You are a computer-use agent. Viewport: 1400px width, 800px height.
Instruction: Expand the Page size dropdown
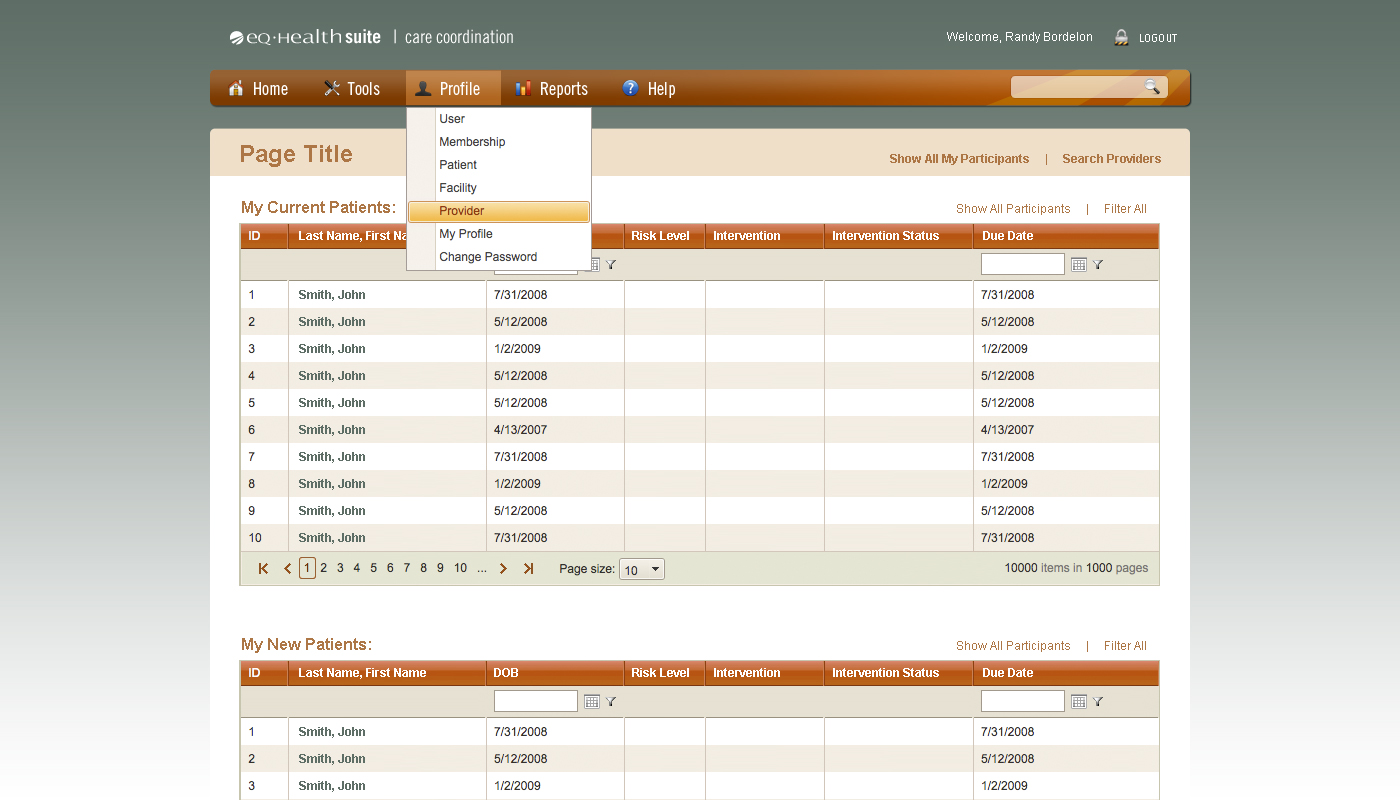point(655,569)
